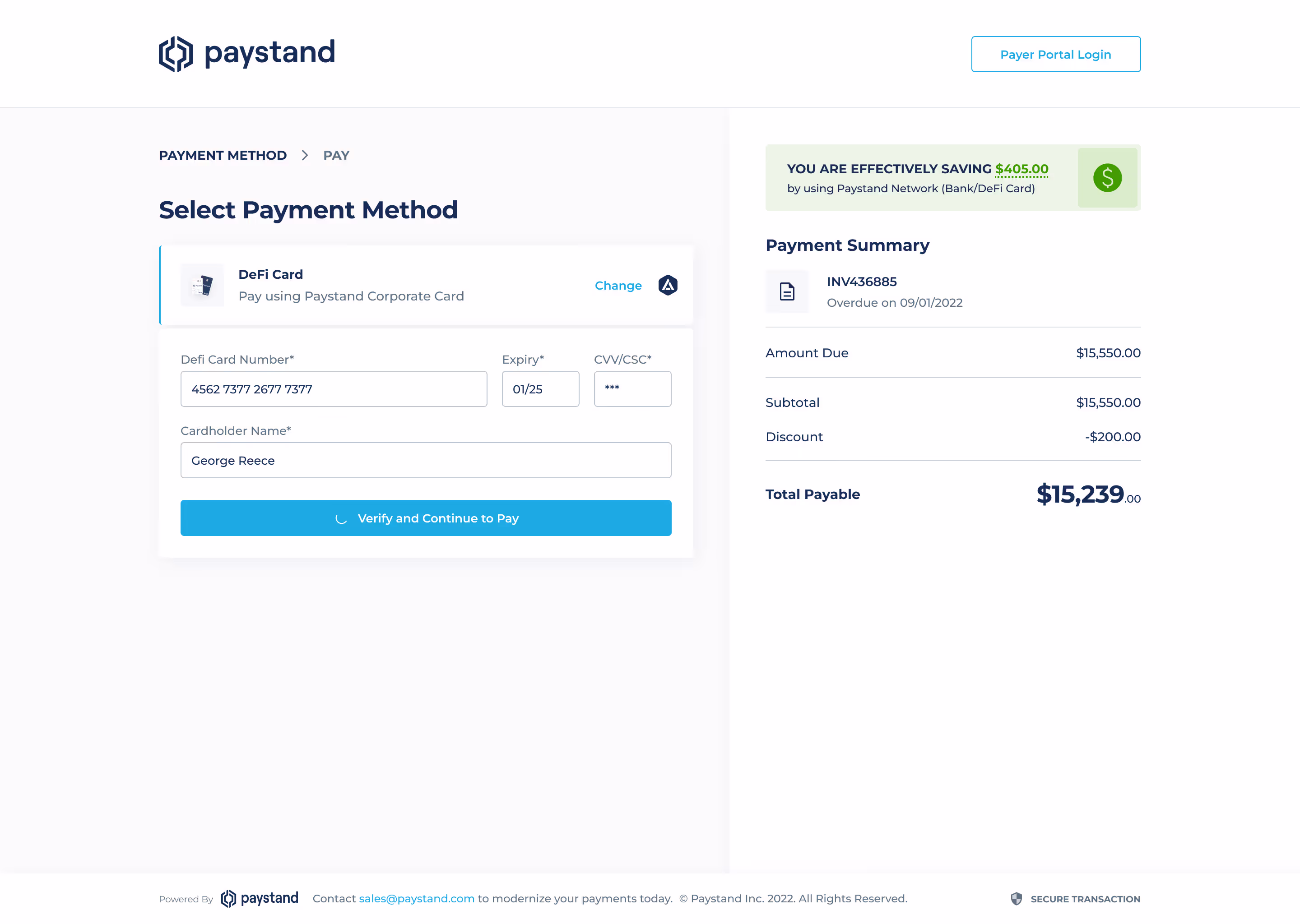Focus the CVV/CSC field

click(x=632, y=389)
